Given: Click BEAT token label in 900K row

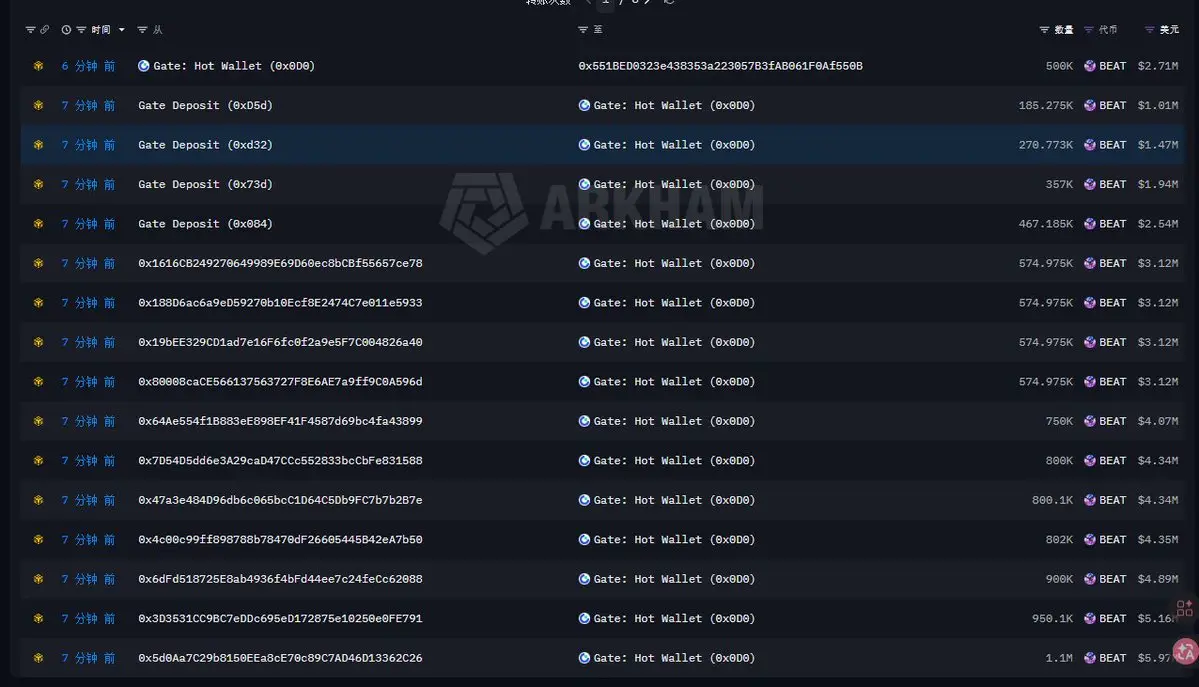Looking at the screenshot, I should (x=1113, y=579).
